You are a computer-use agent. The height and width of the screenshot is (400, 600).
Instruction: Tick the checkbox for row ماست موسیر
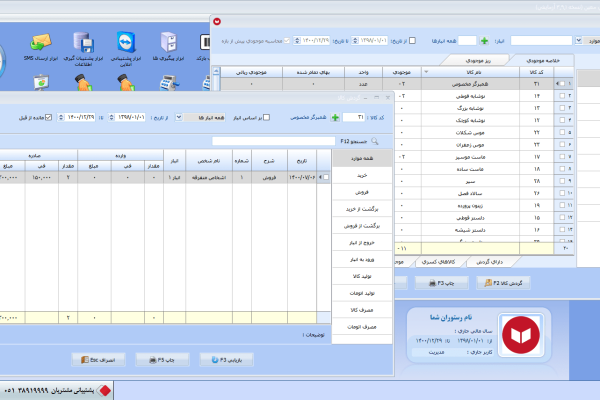pos(562,157)
